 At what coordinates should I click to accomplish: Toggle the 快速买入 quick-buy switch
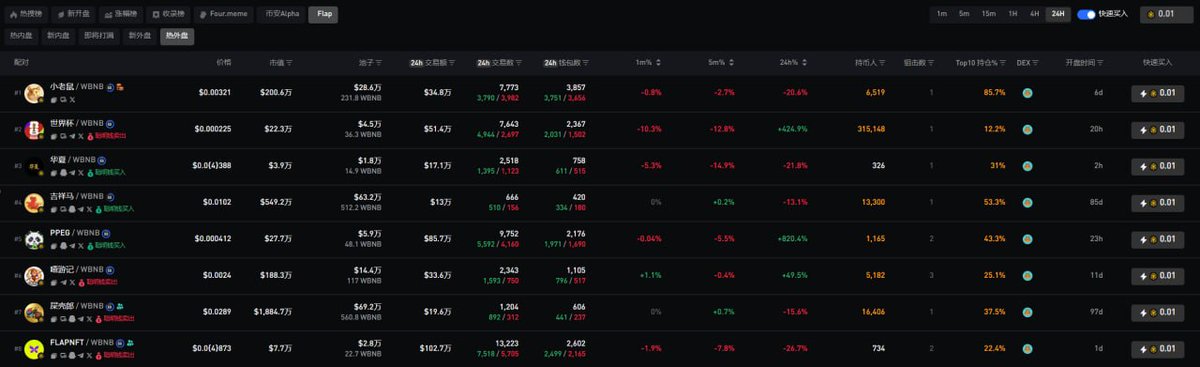1086,14
